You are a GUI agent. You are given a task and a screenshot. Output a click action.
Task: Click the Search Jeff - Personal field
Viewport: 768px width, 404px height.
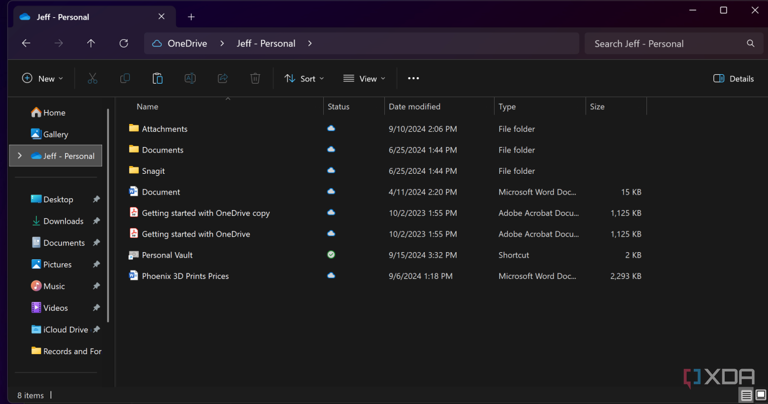coord(674,44)
